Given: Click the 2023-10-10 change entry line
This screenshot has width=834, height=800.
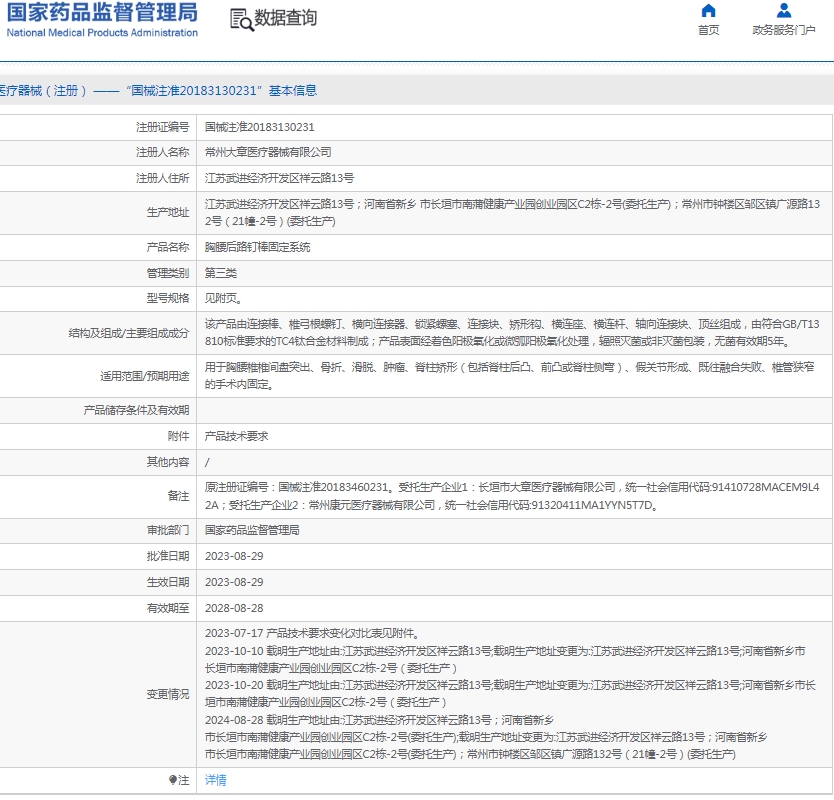Looking at the screenshot, I should tap(505, 660).
